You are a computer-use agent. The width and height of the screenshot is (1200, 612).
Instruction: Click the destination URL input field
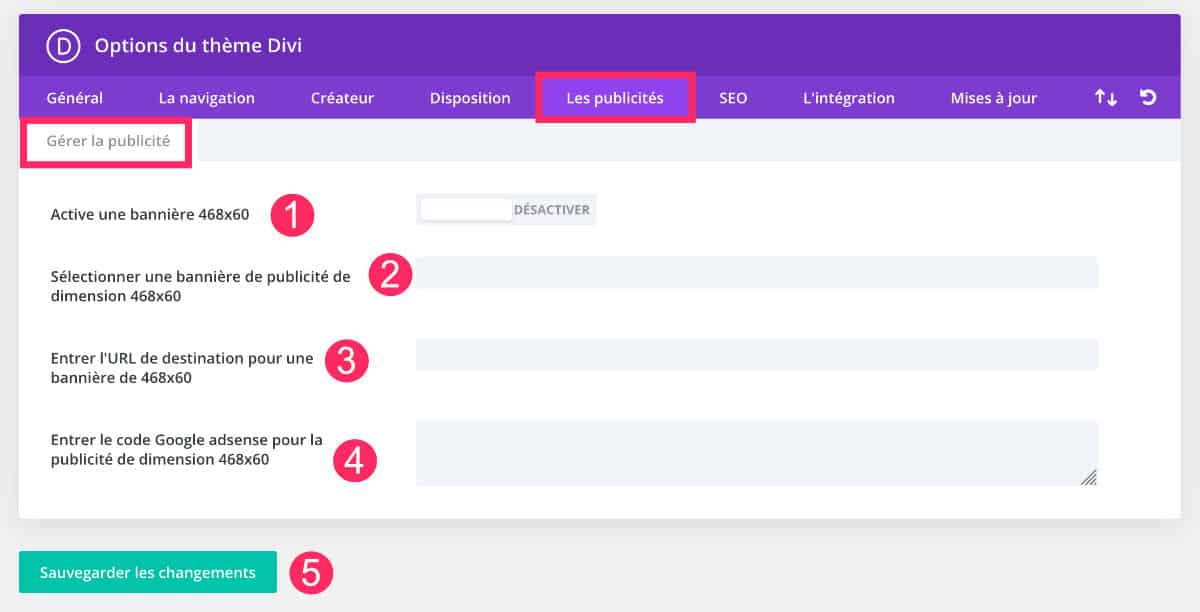pyautogui.click(x=757, y=355)
